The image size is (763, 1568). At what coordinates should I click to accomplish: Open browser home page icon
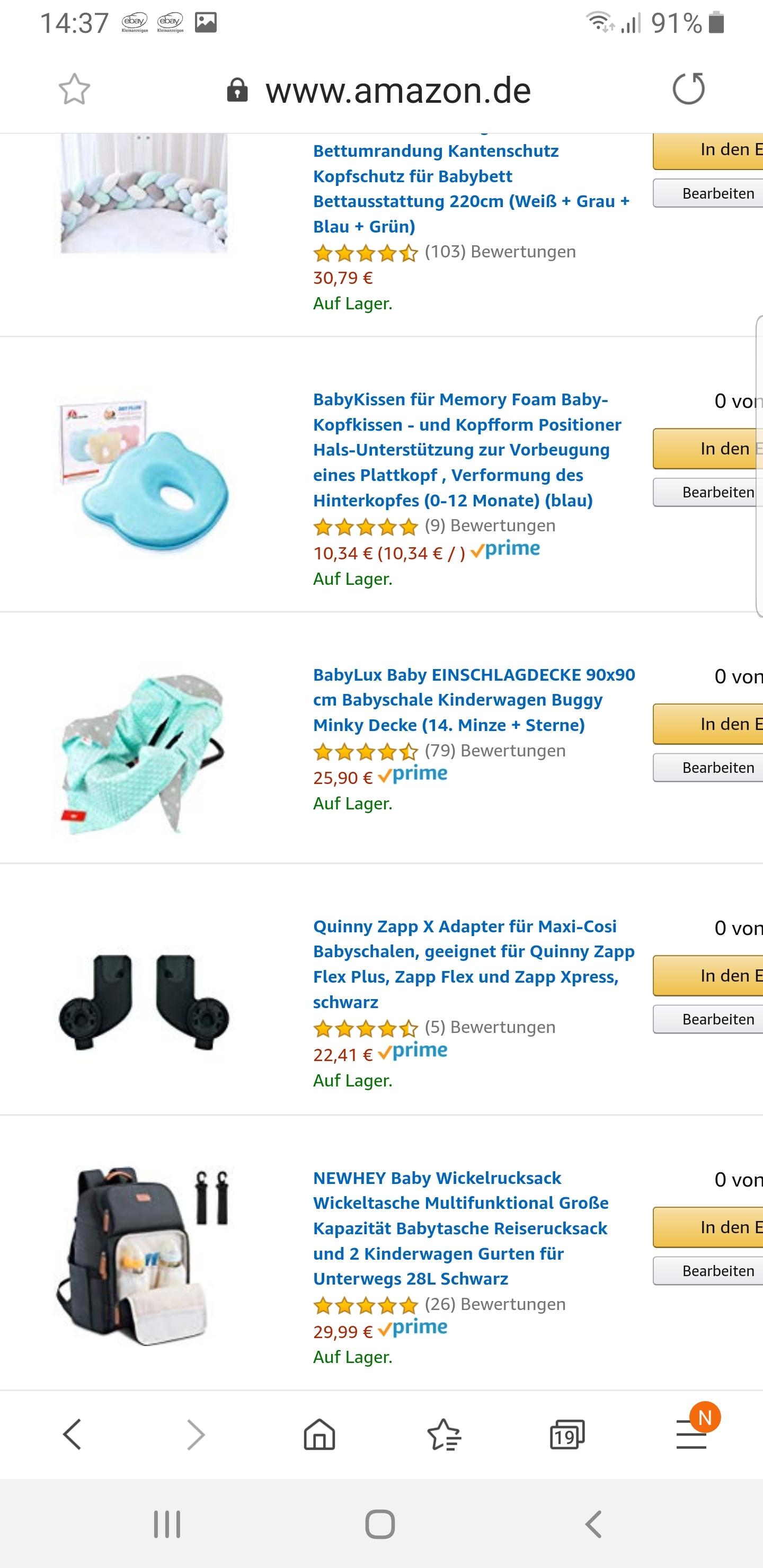pyautogui.click(x=320, y=1434)
